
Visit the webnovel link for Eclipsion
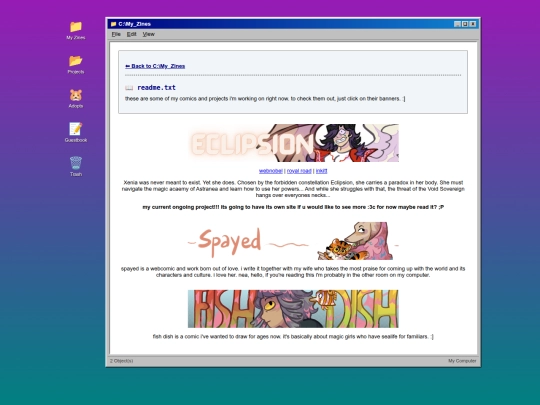click(x=271, y=171)
